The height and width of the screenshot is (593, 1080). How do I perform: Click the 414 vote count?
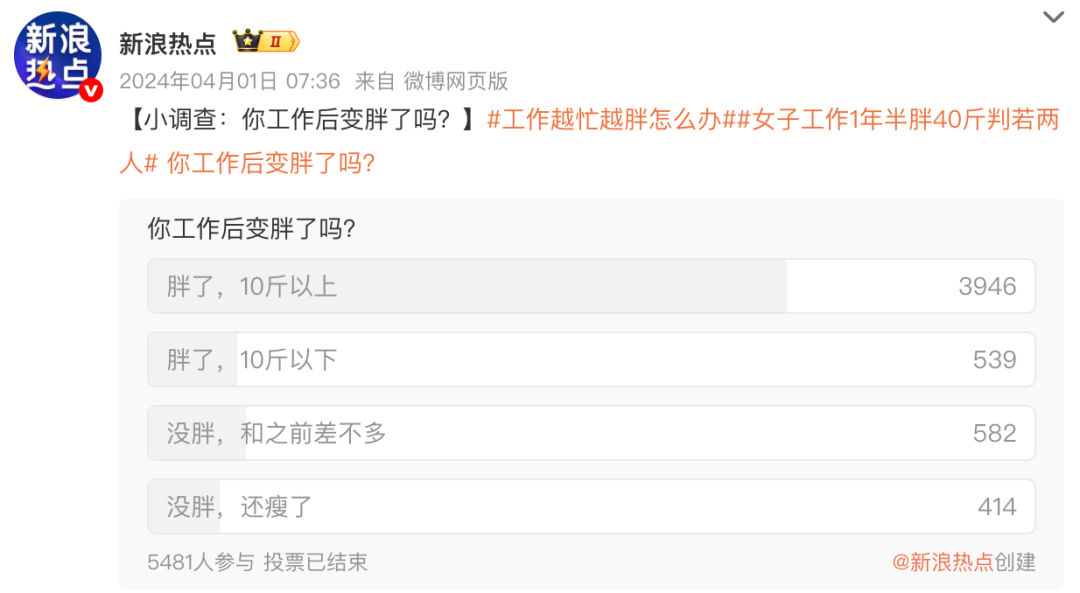[997, 507]
